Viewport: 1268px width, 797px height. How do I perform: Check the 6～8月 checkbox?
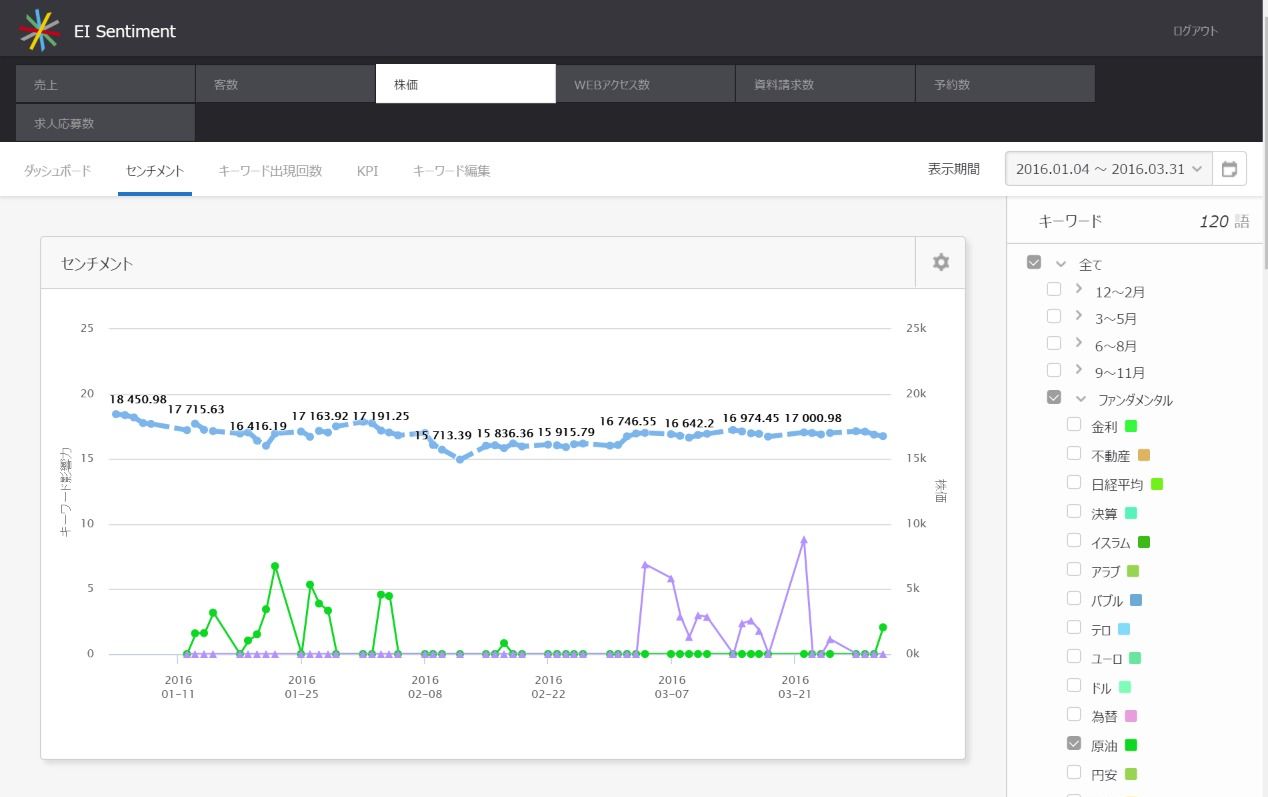(x=1054, y=343)
